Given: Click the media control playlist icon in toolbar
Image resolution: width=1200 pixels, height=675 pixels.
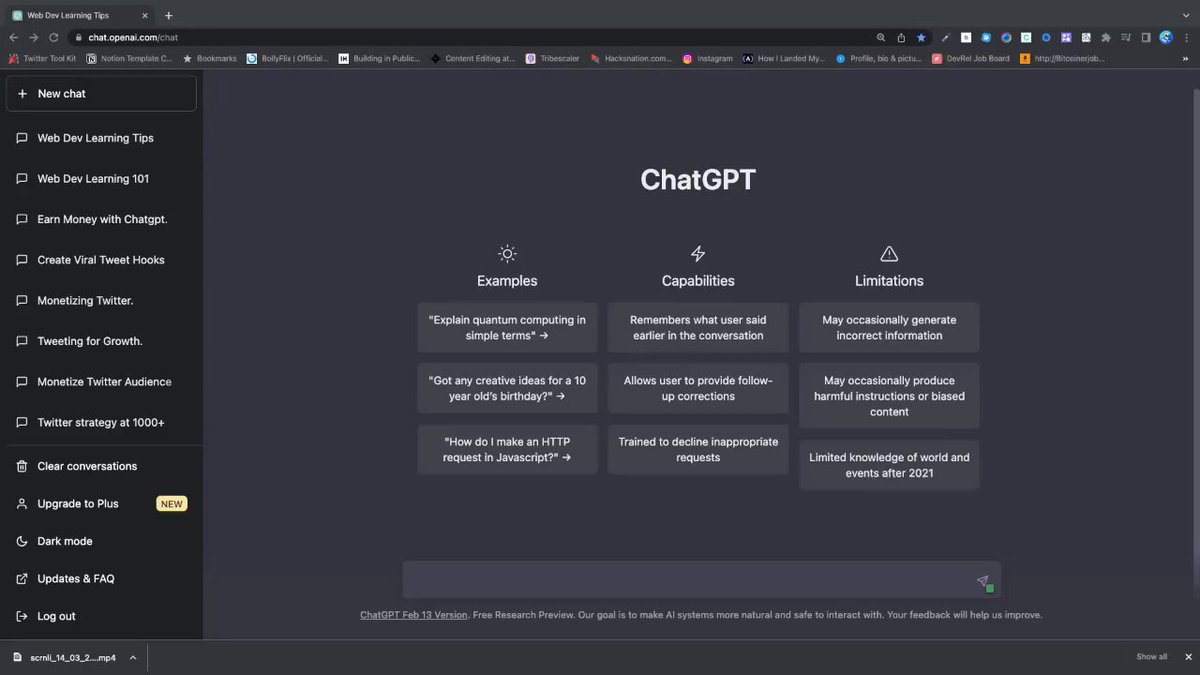Looking at the screenshot, I should 1126,37.
